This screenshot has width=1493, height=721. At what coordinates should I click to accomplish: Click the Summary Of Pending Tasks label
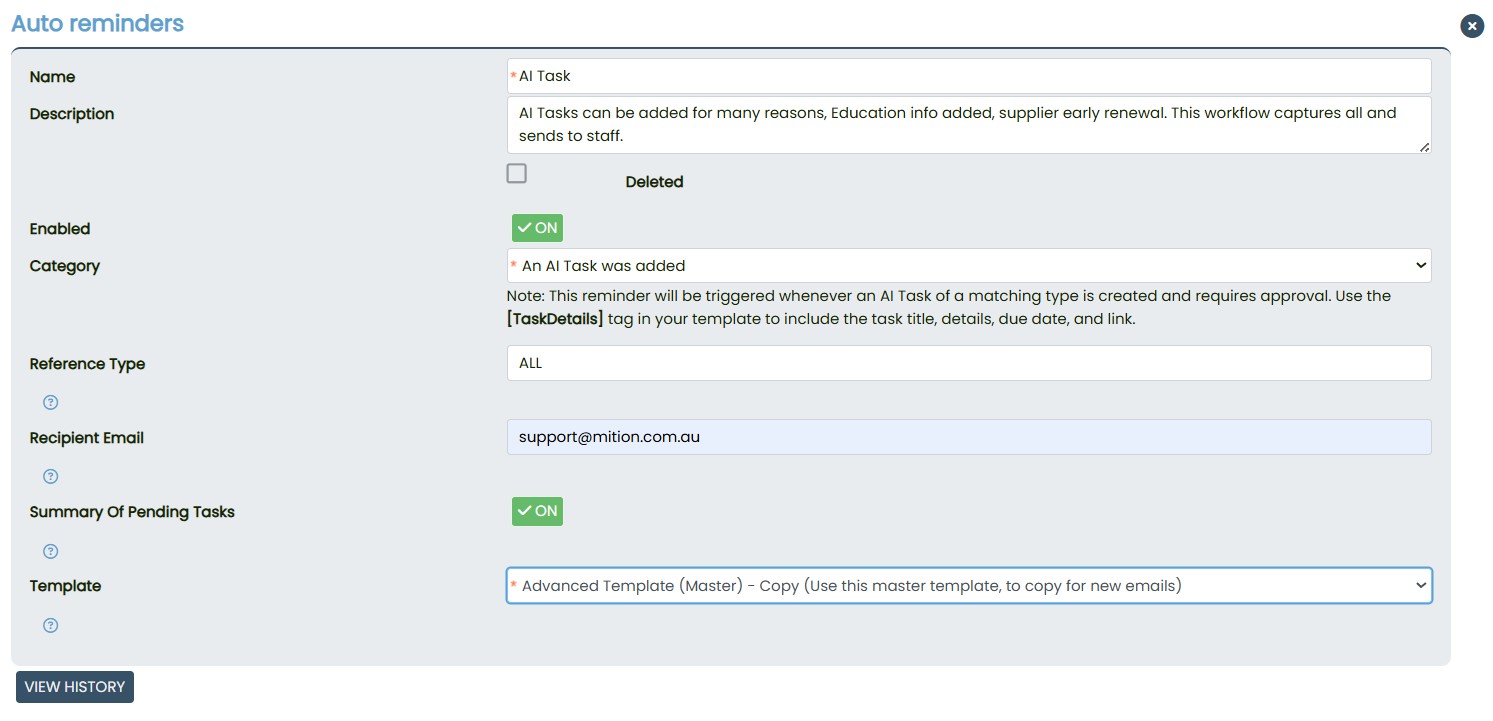[132, 512]
